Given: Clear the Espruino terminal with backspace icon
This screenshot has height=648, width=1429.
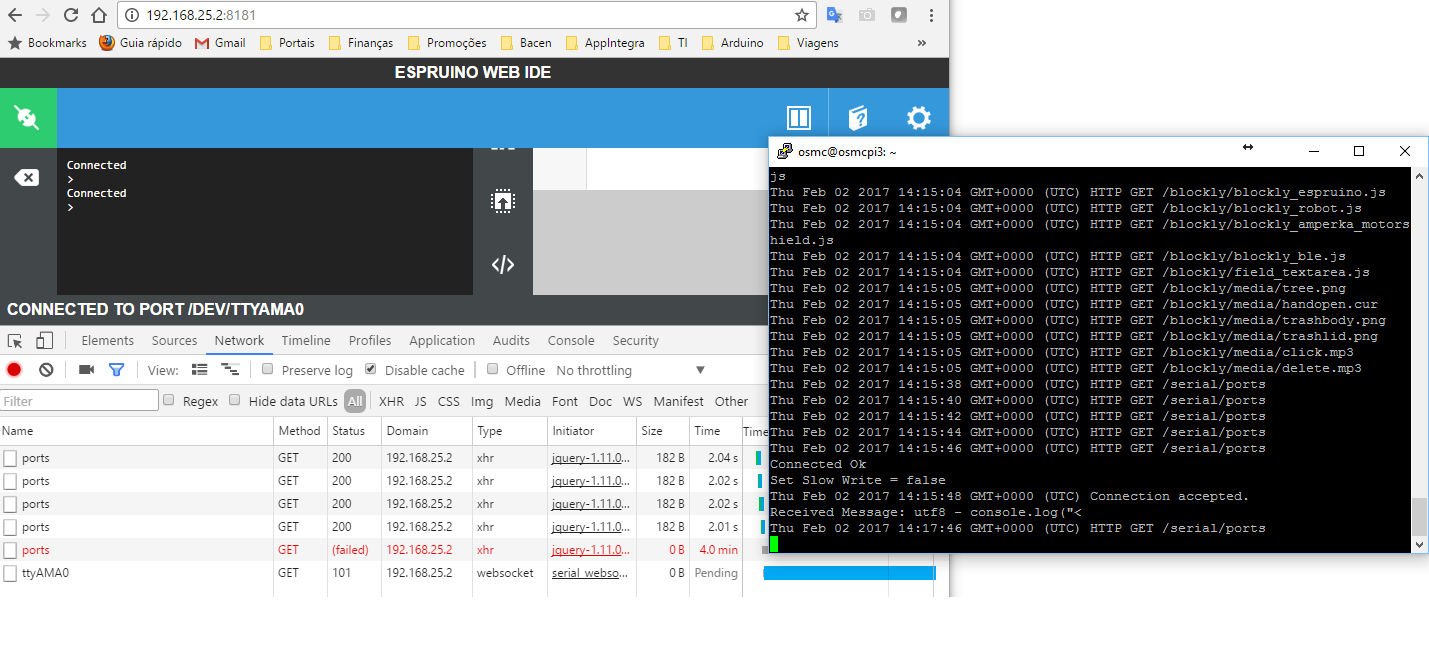Looking at the screenshot, I should pos(26,178).
